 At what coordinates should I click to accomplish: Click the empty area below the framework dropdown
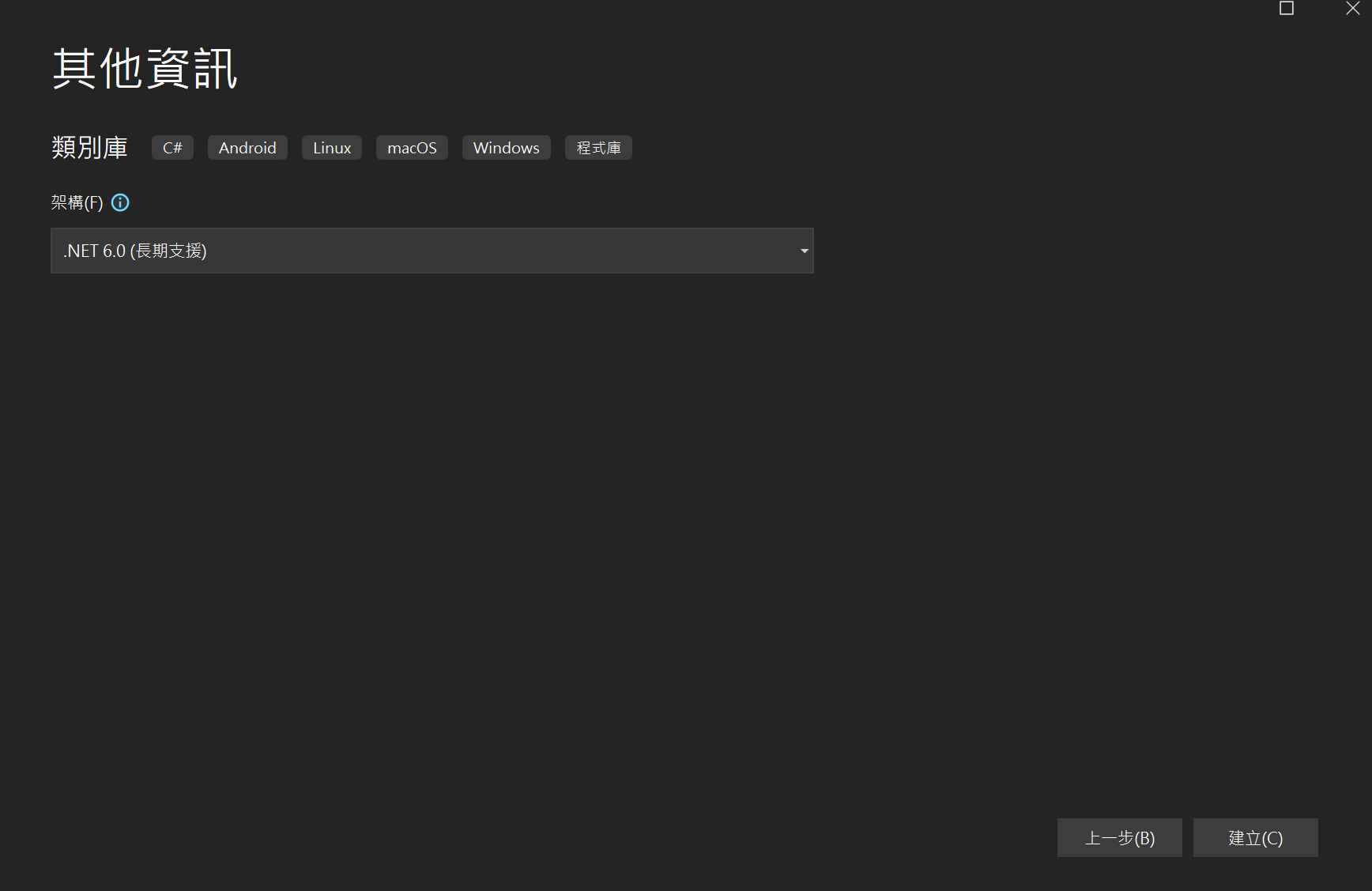point(432,514)
